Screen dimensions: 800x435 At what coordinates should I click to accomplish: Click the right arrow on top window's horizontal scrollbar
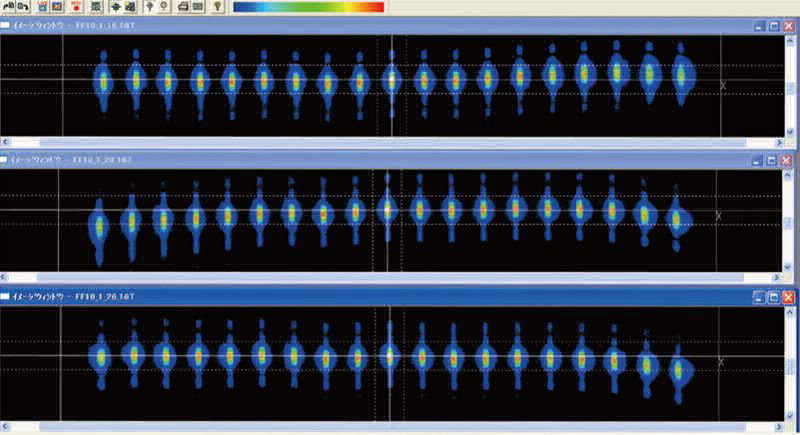click(x=779, y=144)
